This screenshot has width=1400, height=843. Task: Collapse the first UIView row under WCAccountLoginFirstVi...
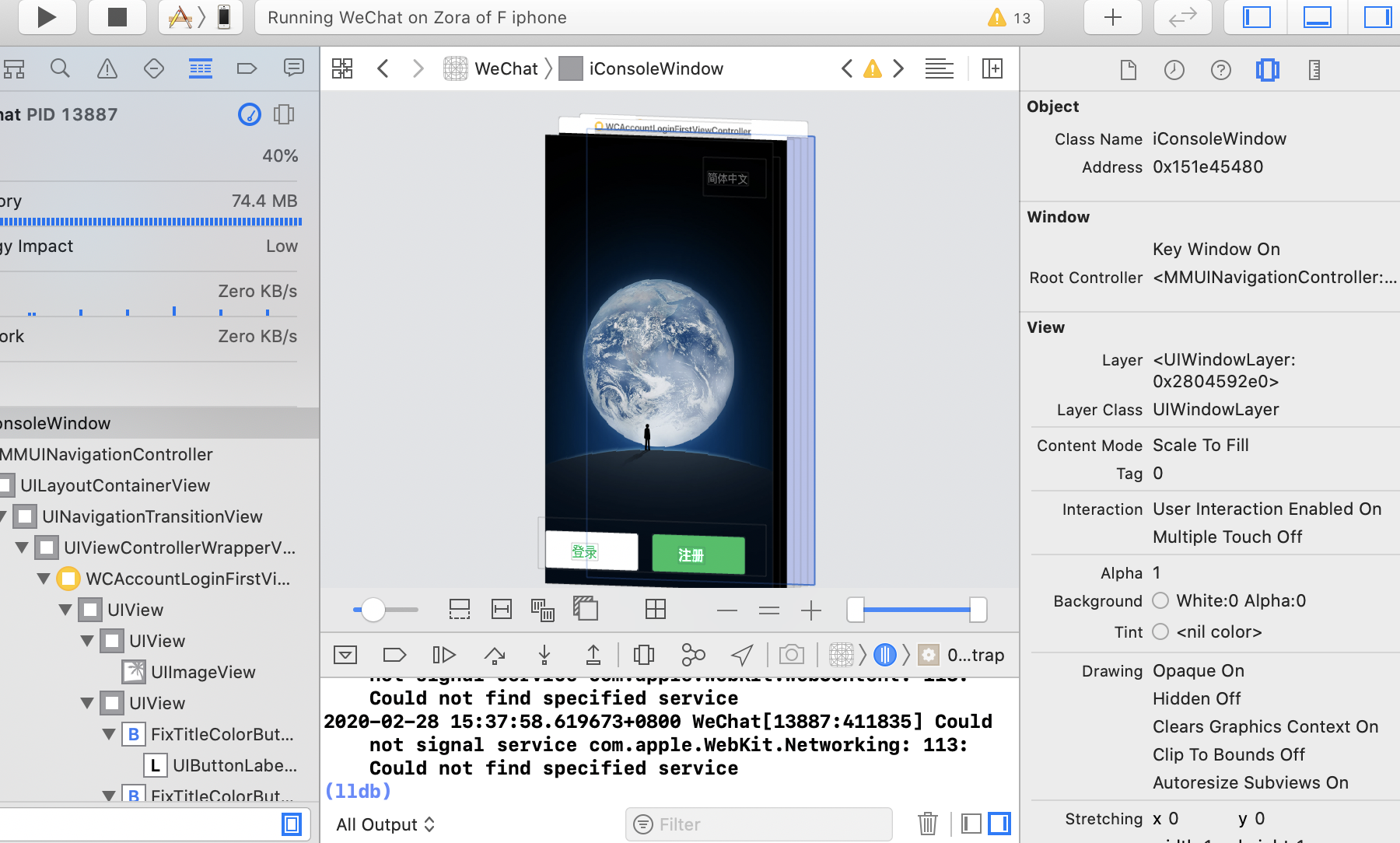pyautogui.click(x=66, y=610)
